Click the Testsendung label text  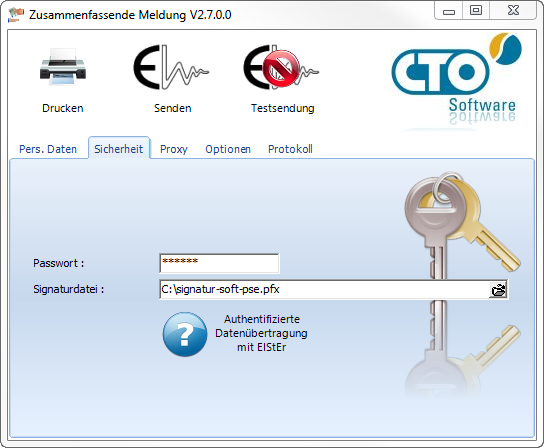(283, 108)
